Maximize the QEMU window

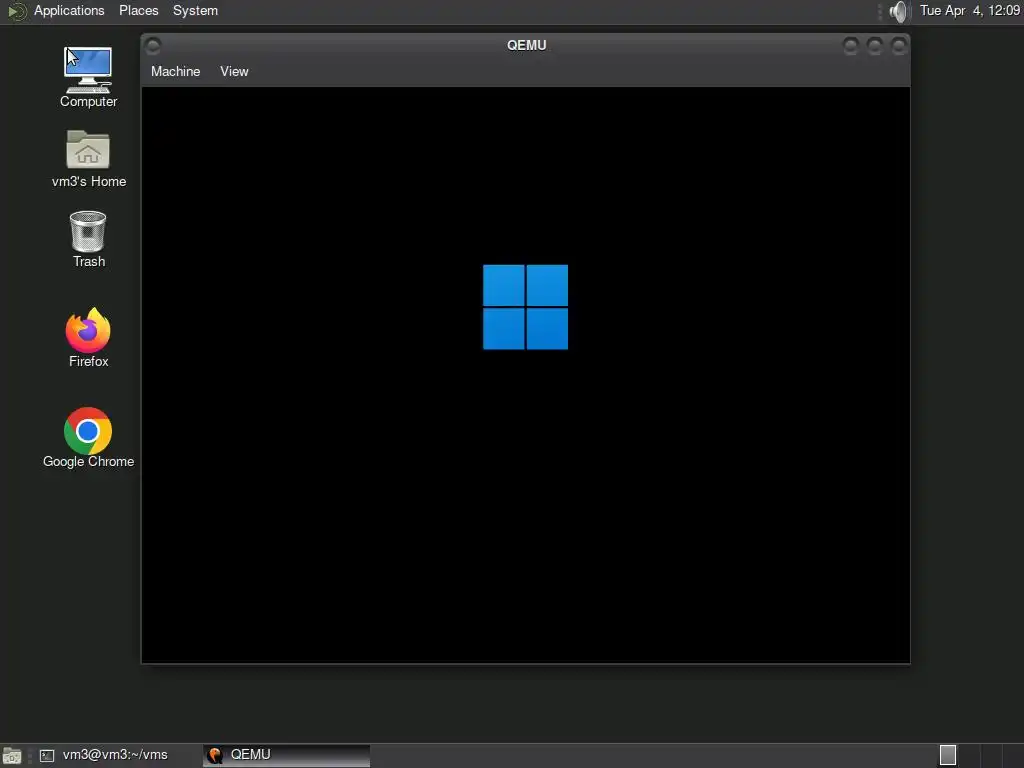click(x=874, y=46)
